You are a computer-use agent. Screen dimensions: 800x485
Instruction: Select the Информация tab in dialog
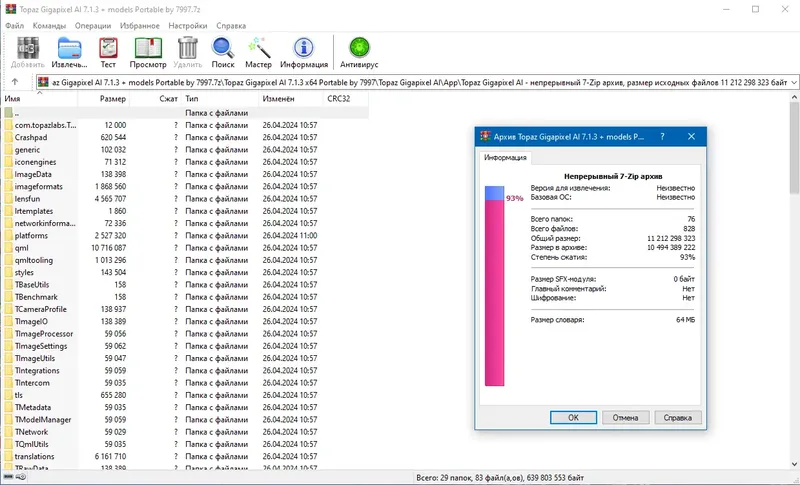505,158
